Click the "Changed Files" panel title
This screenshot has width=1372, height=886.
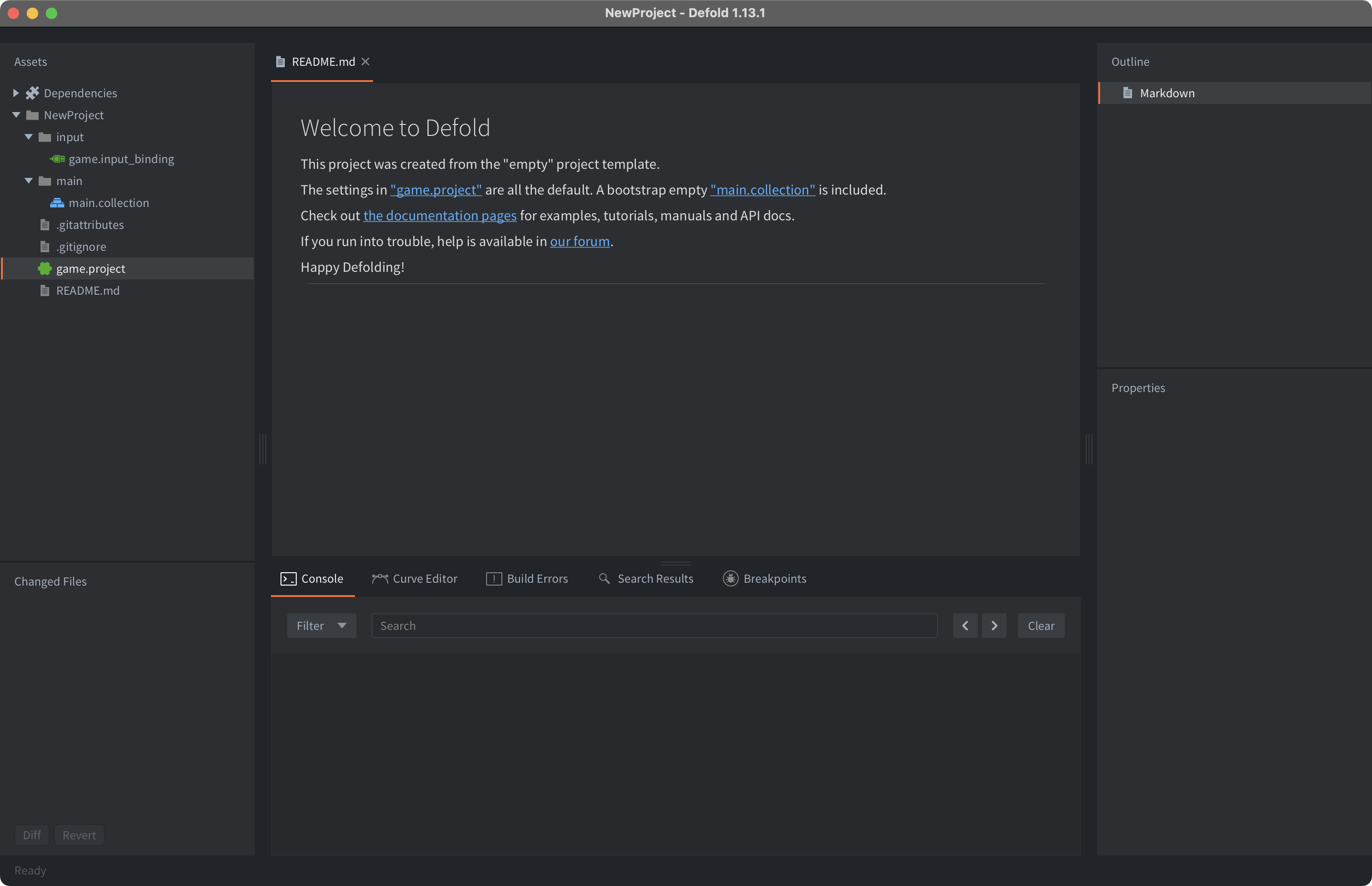point(50,581)
